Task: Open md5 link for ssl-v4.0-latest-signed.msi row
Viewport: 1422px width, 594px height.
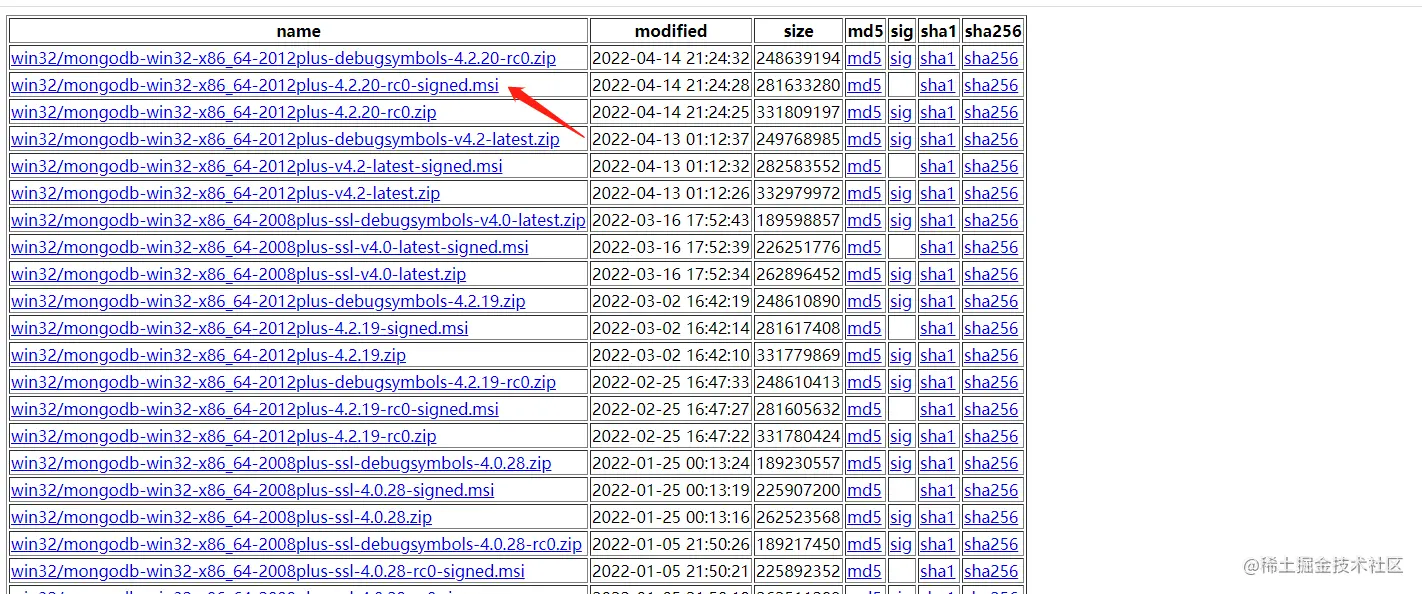Action: click(x=864, y=247)
